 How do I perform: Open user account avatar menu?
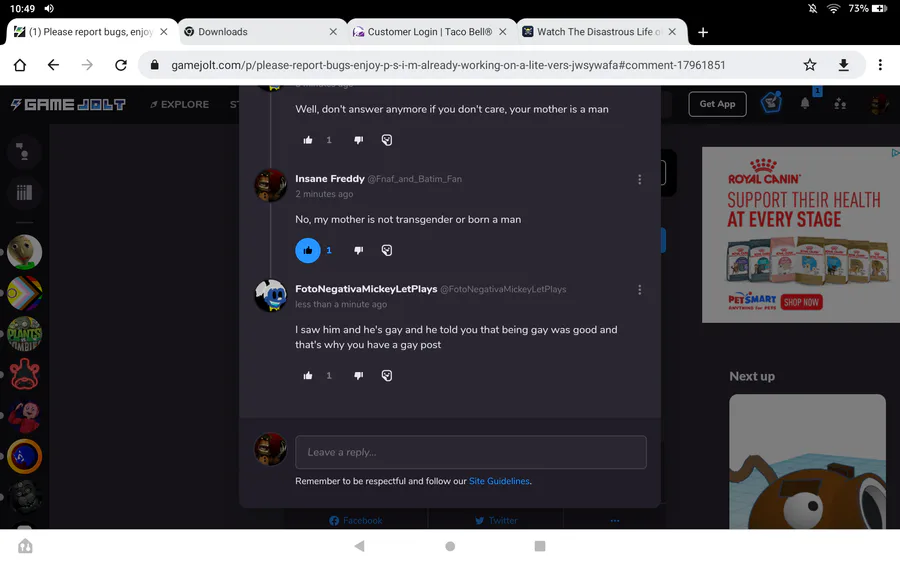click(x=878, y=104)
